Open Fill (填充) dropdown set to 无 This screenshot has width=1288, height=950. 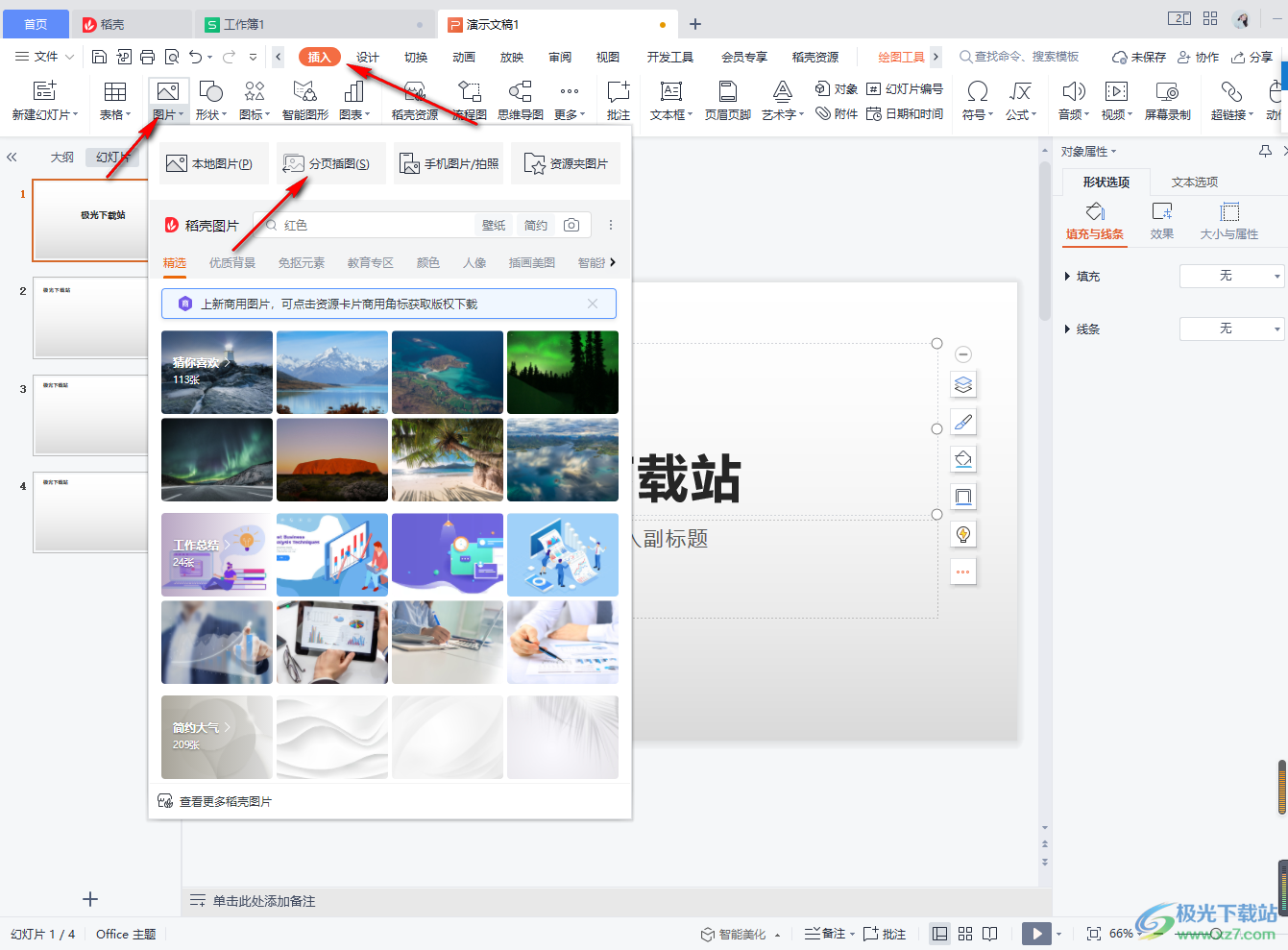pyautogui.click(x=1231, y=276)
